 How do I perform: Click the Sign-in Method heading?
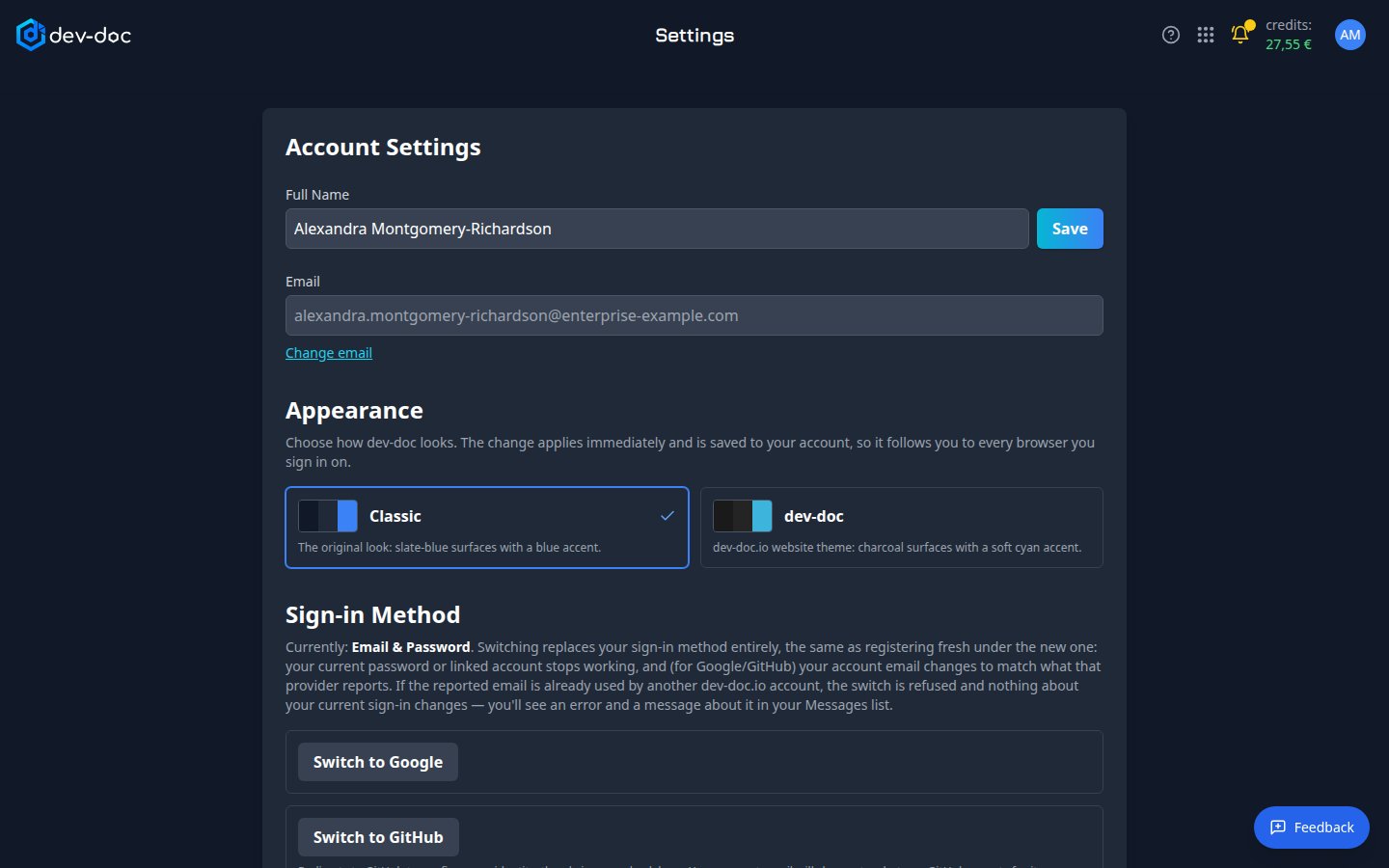click(x=372, y=615)
